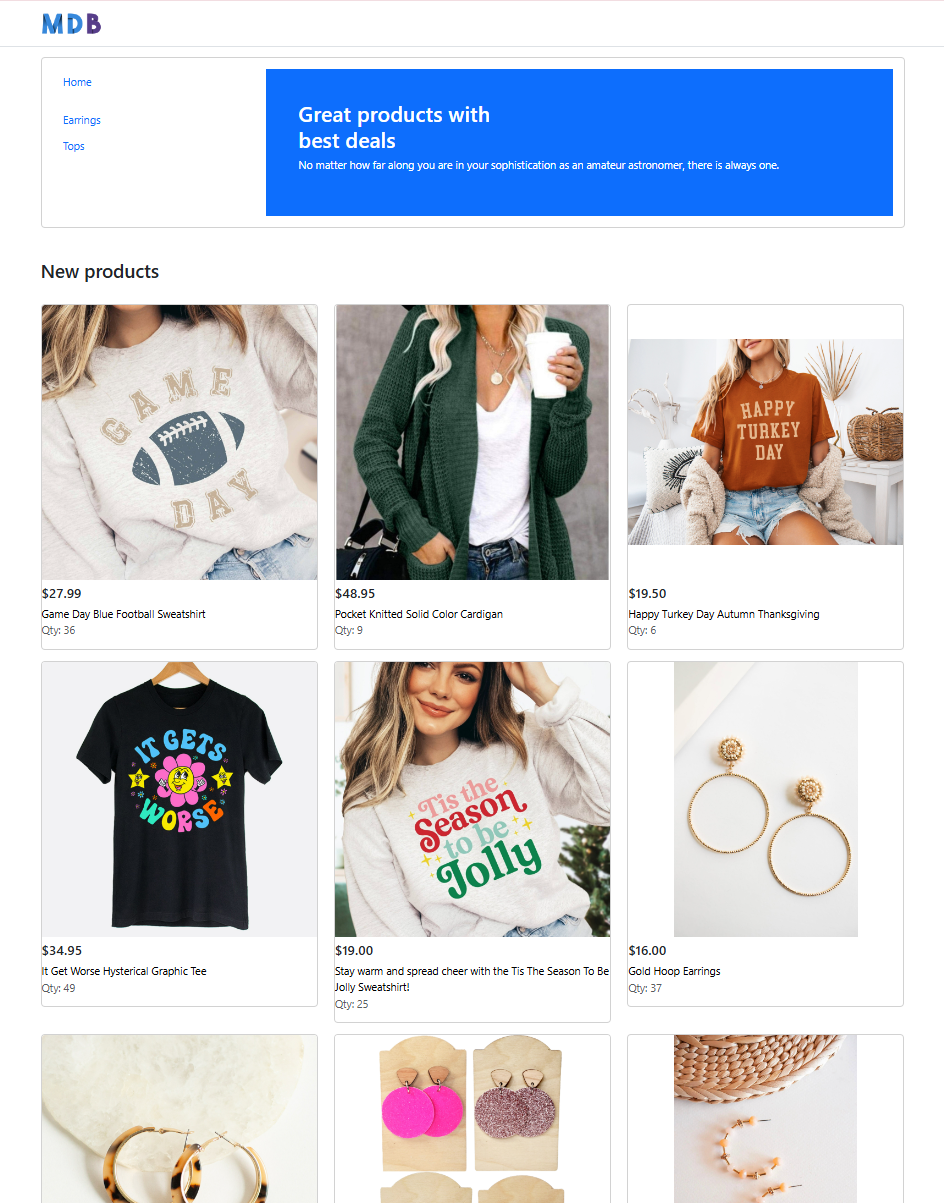View the green knitted cardigan image
Screen dimensions: 944x1203
(471, 442)
